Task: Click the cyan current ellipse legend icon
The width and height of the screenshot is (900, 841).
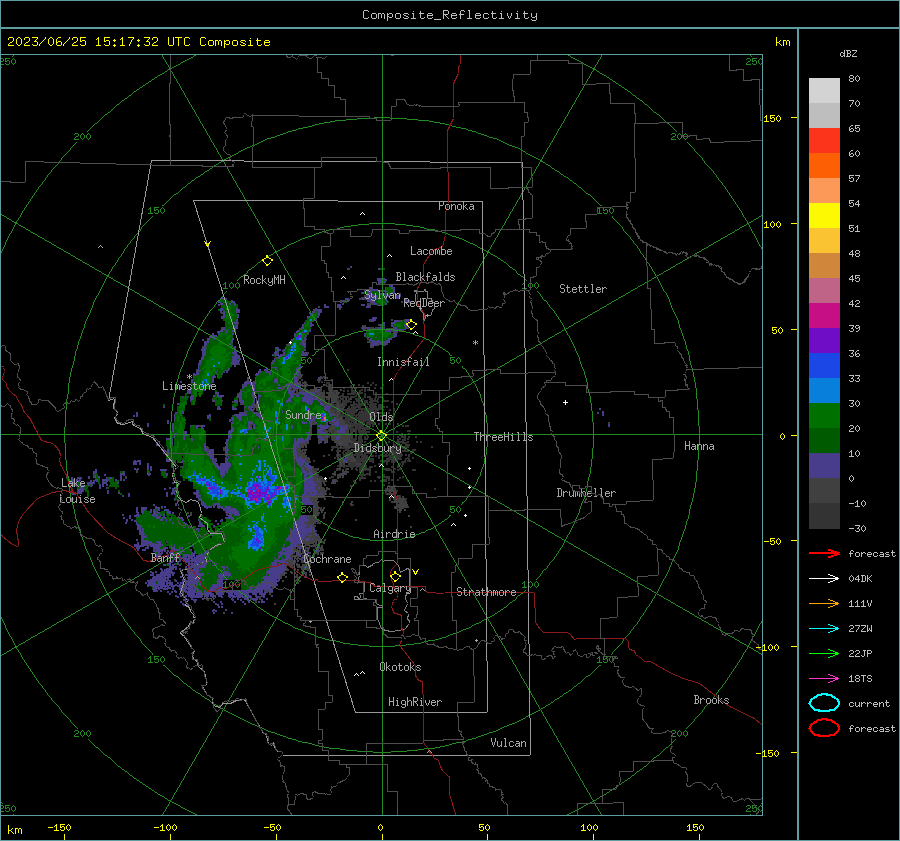Action: pos(824,703)
